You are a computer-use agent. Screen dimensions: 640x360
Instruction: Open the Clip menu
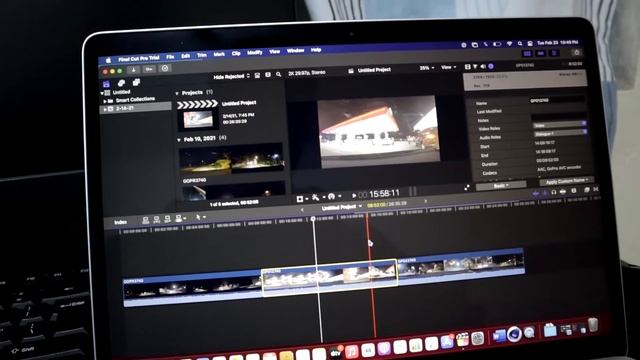[x=236, y=53]
